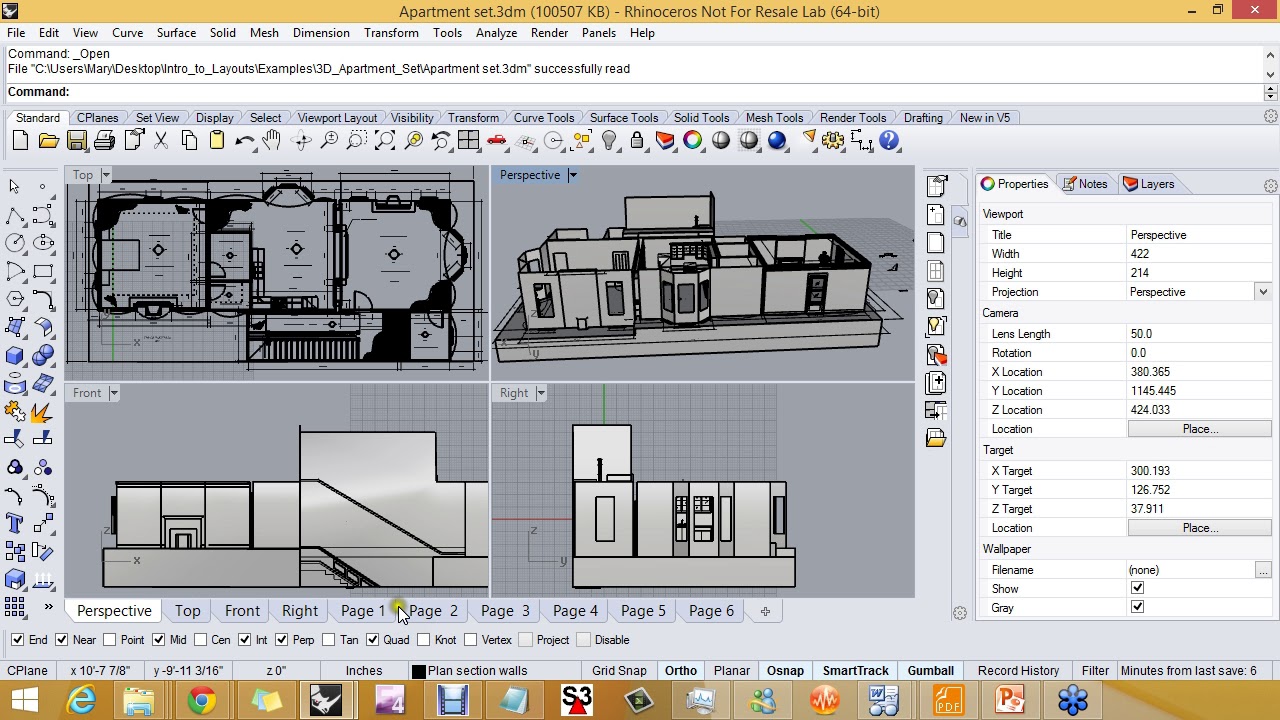Select the Rectangle tool in left sidebar
Viewport: 1280px width, 720px height.
pos(43,271)
